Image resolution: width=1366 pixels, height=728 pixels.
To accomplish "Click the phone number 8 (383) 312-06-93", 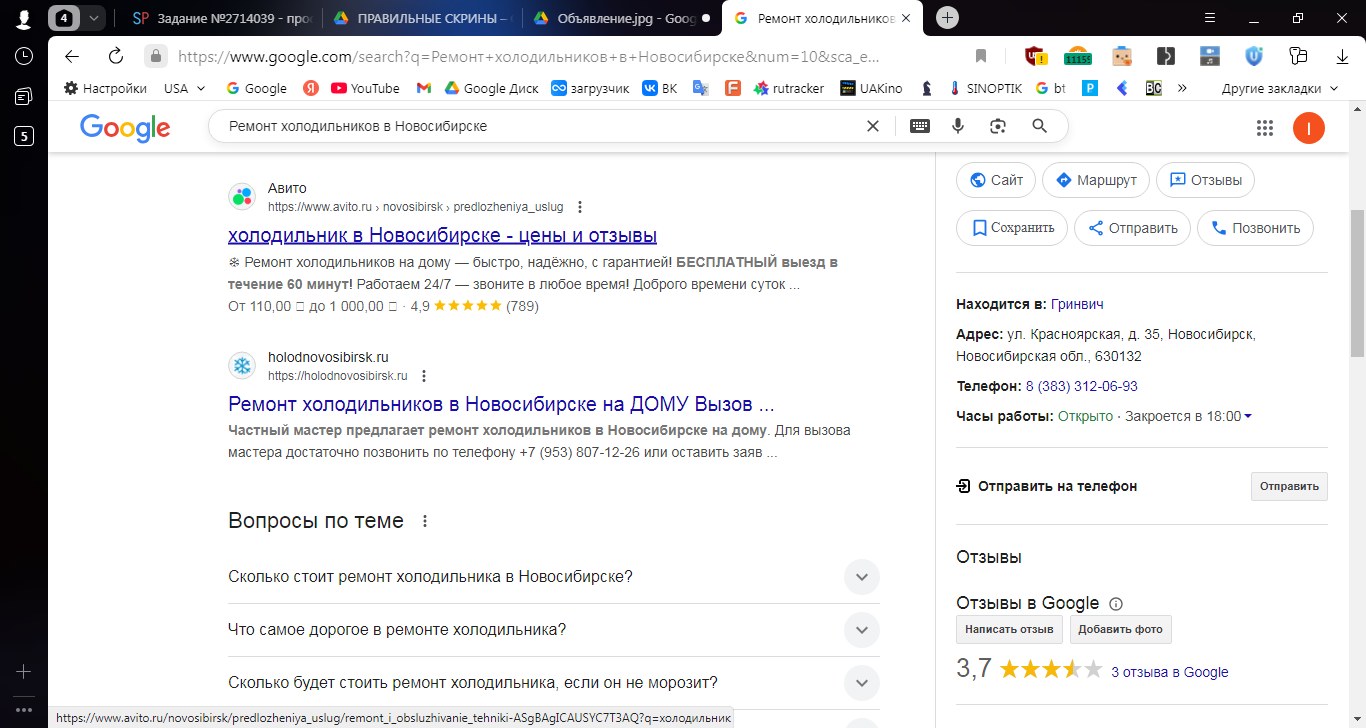I will (1081, 386).
